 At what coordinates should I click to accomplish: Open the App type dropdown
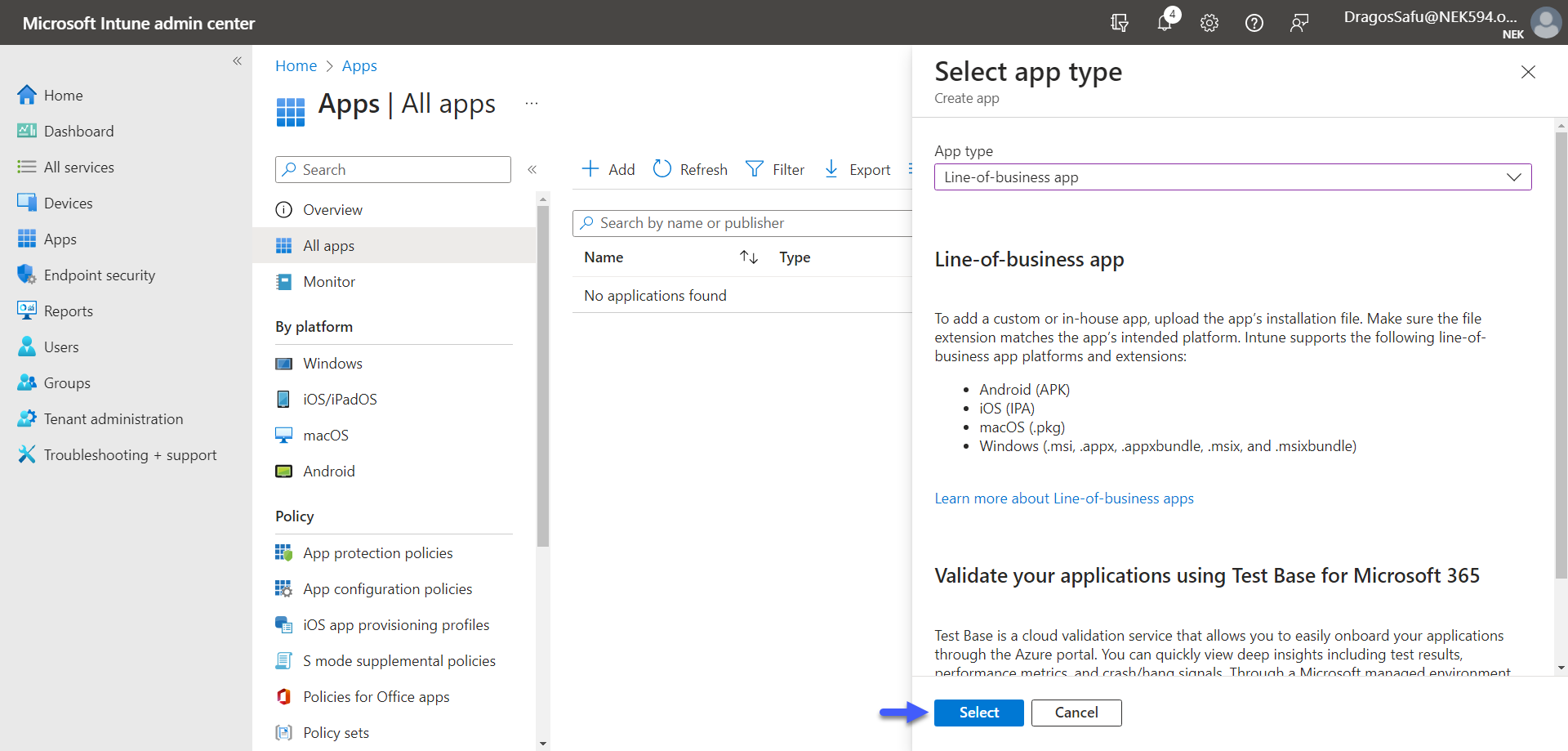coord(1514,177)
